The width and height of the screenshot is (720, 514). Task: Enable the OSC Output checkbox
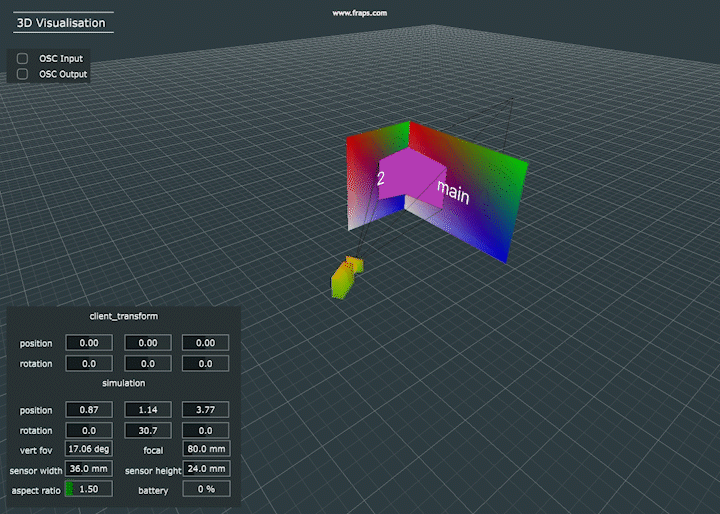[x=22, y=74]
